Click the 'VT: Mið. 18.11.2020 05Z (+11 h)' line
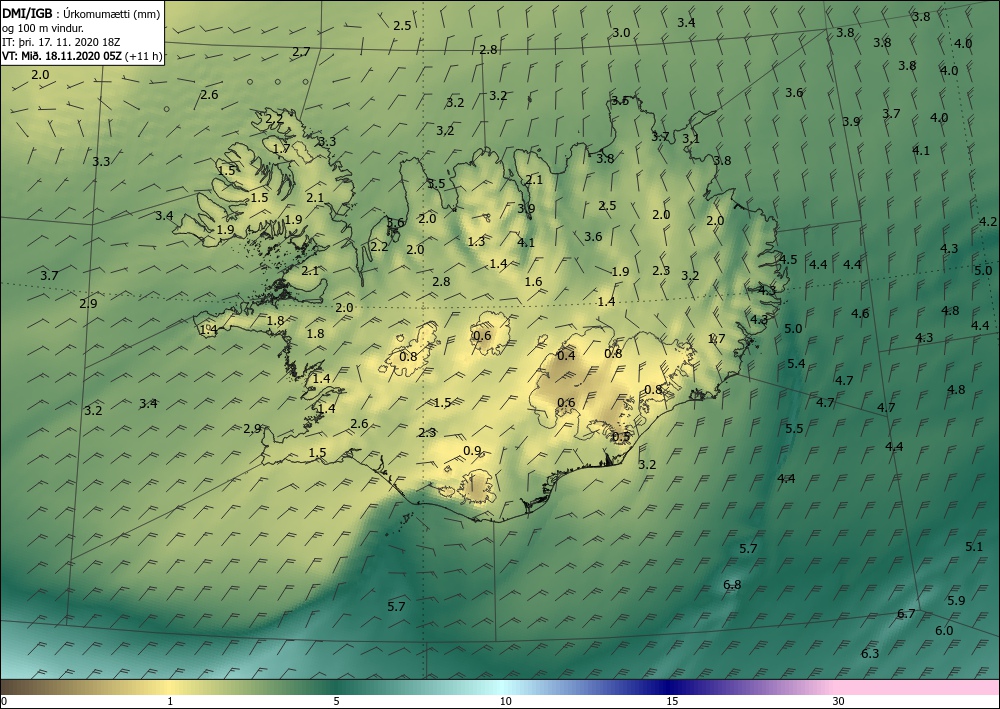 [82, 56]
